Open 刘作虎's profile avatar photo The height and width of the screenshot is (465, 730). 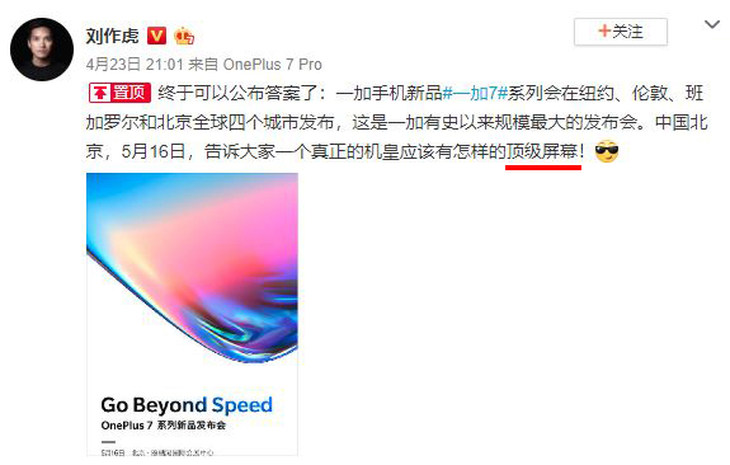42,49
